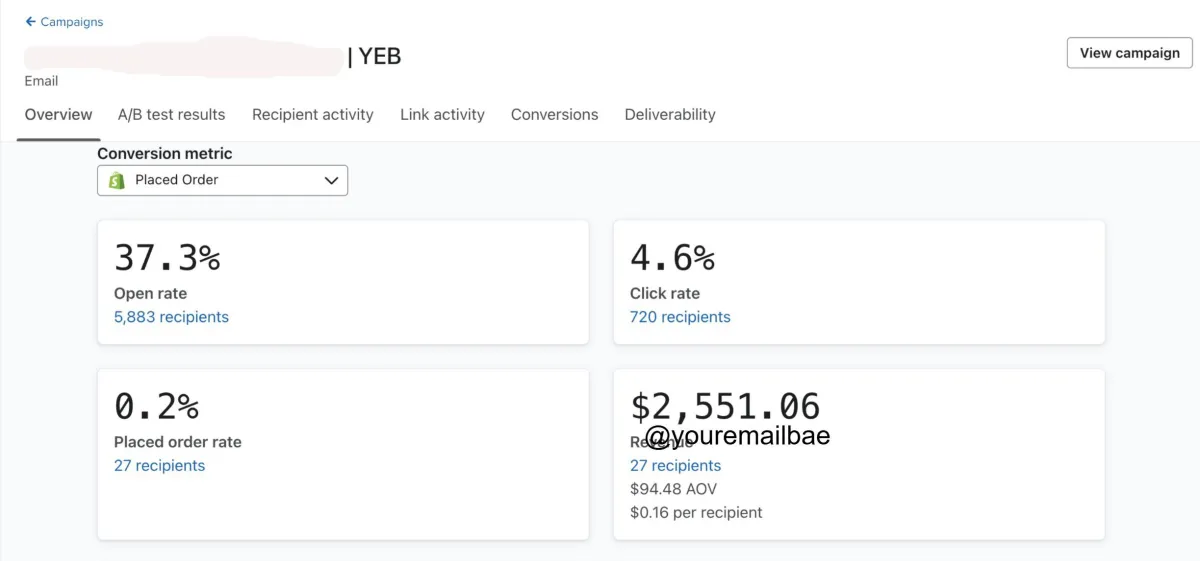
Task: Open the Placed Order metric dropdown
Action: click(x=222, y=180)
